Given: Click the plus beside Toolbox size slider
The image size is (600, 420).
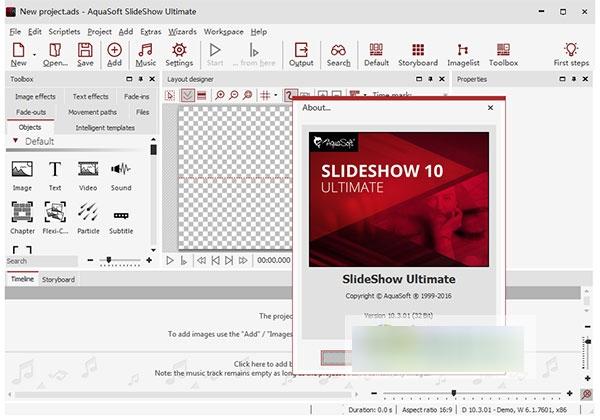Looking at the screenshot, I should coord(149,260).
